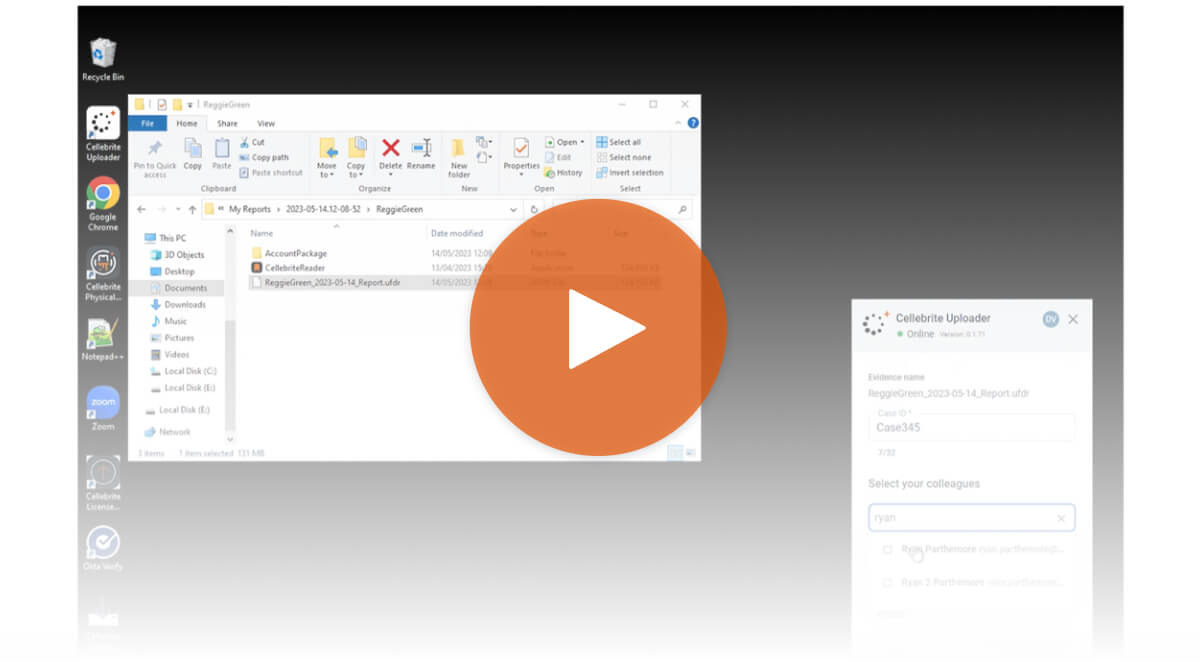Open address bar history dropdown
This screenshot has width=1200, height=662.
513,210
